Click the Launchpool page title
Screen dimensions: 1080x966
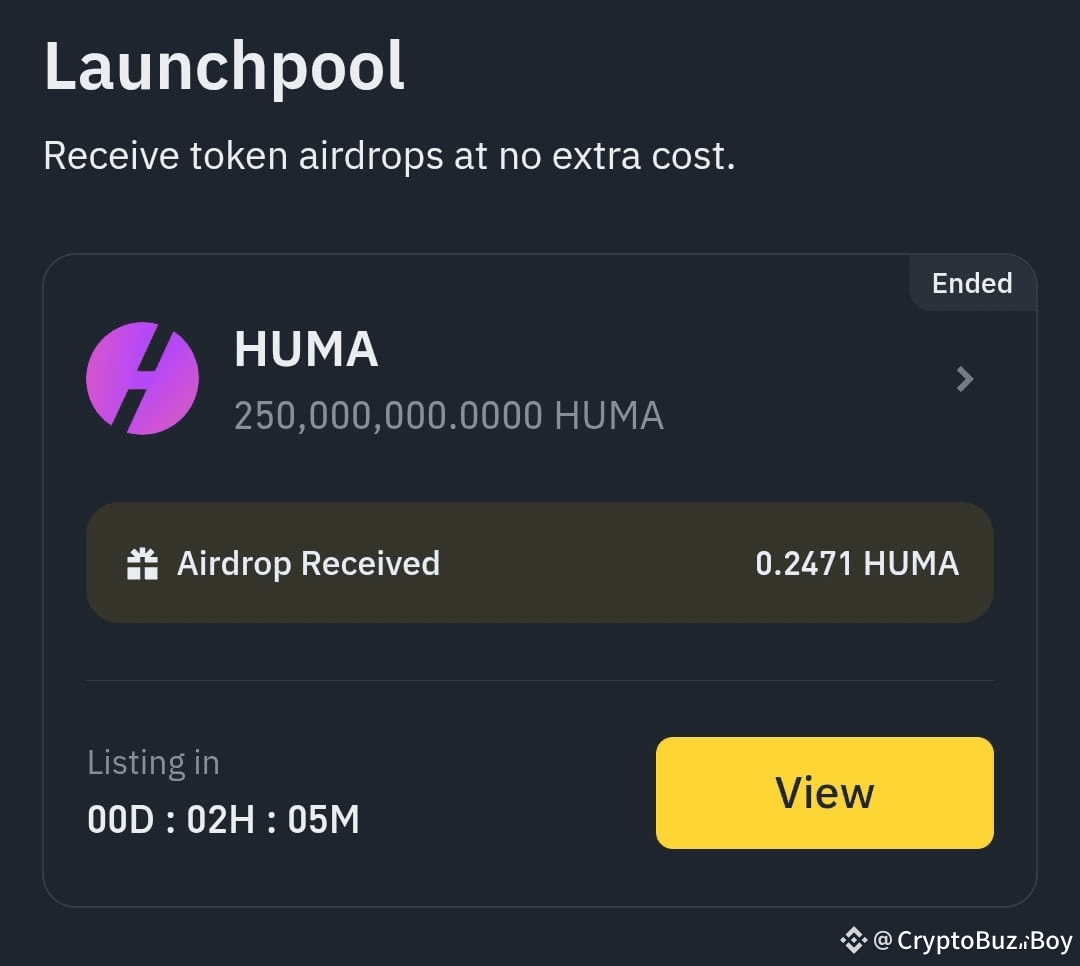224,64
